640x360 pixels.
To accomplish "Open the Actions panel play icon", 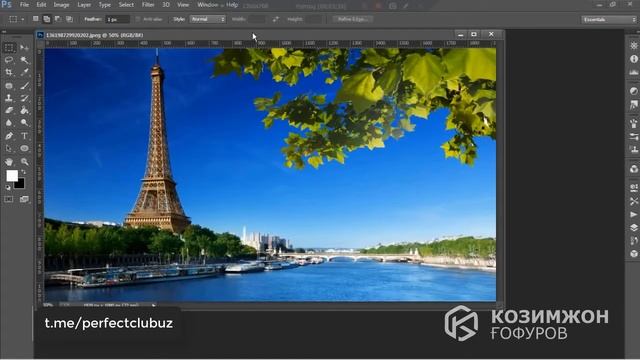I will 633,214.
